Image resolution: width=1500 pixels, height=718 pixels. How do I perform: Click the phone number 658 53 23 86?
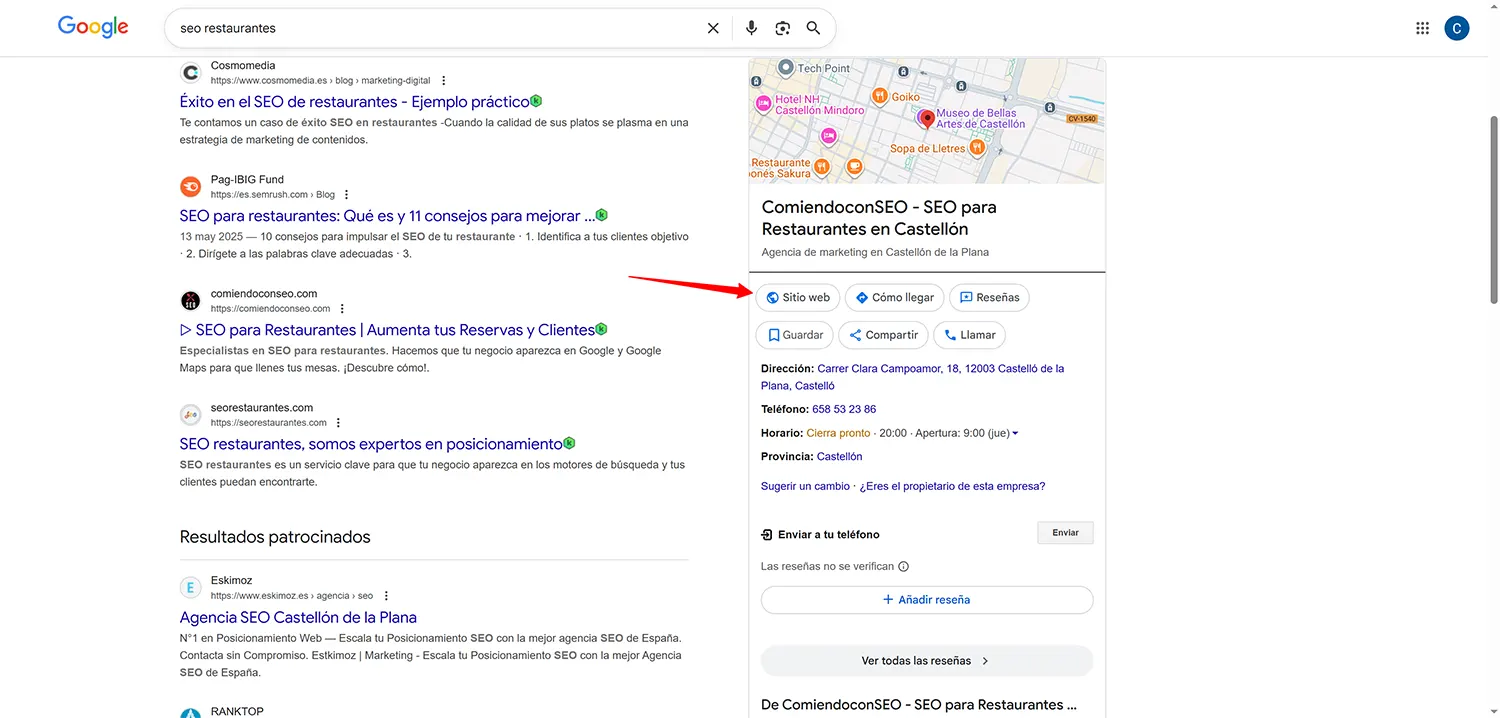(x=844, y=409)
